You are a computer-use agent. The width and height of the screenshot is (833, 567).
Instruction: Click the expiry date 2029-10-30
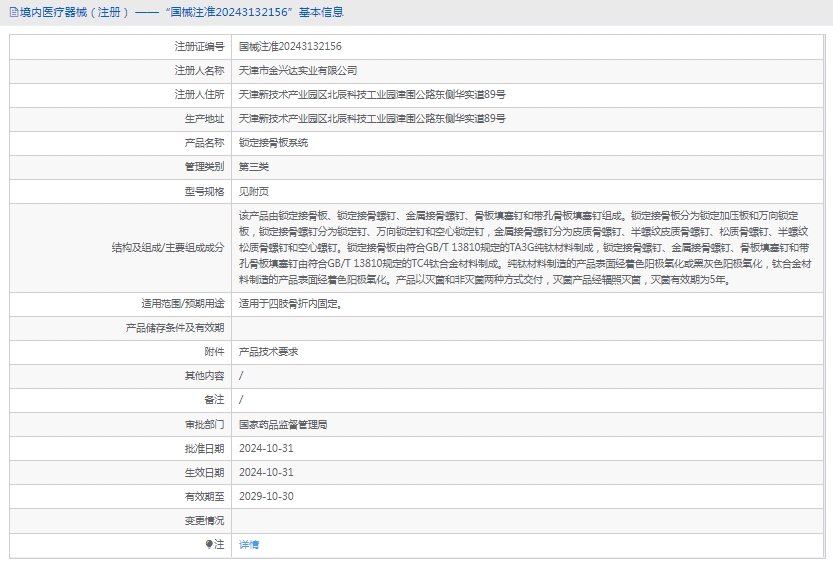point(266,496)
